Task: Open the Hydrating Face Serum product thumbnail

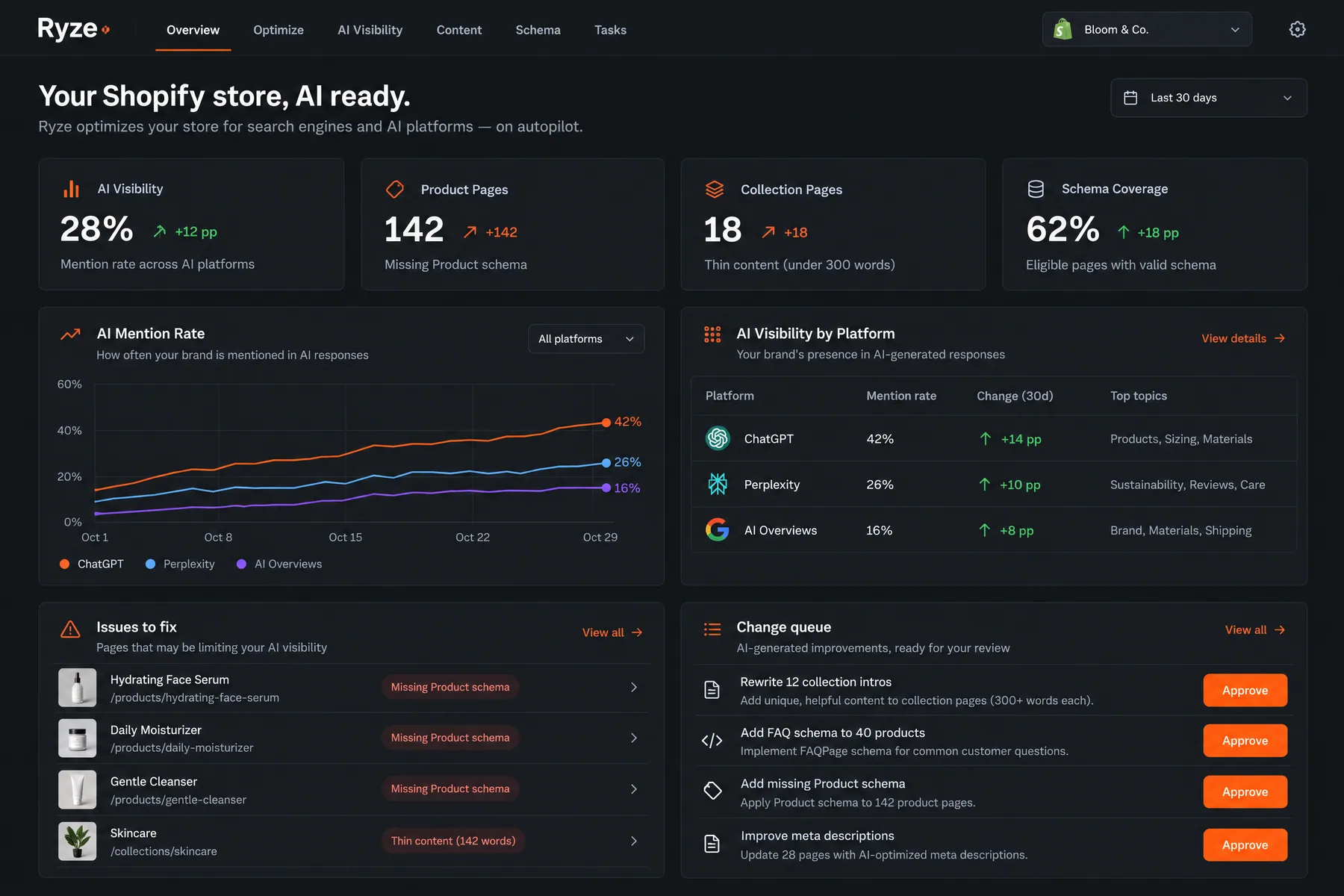Action: (x=78, y=688)
